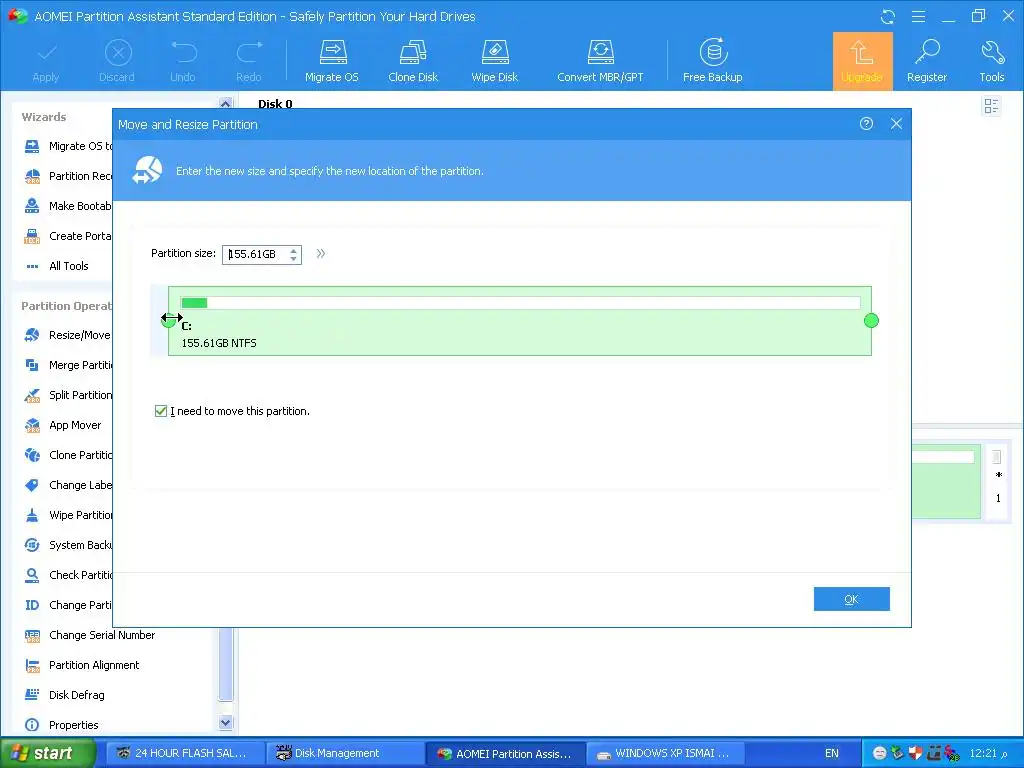Click the Apply checkmark icon
Screen dimensions: 1024x768
click(46, 61)
